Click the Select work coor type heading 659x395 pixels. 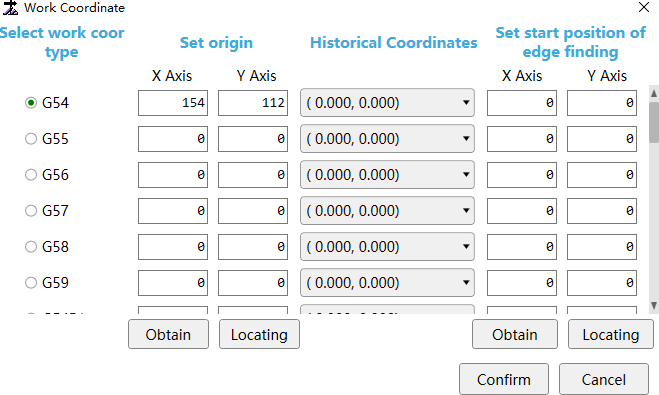pyautogui.click(x=62, y=42)
